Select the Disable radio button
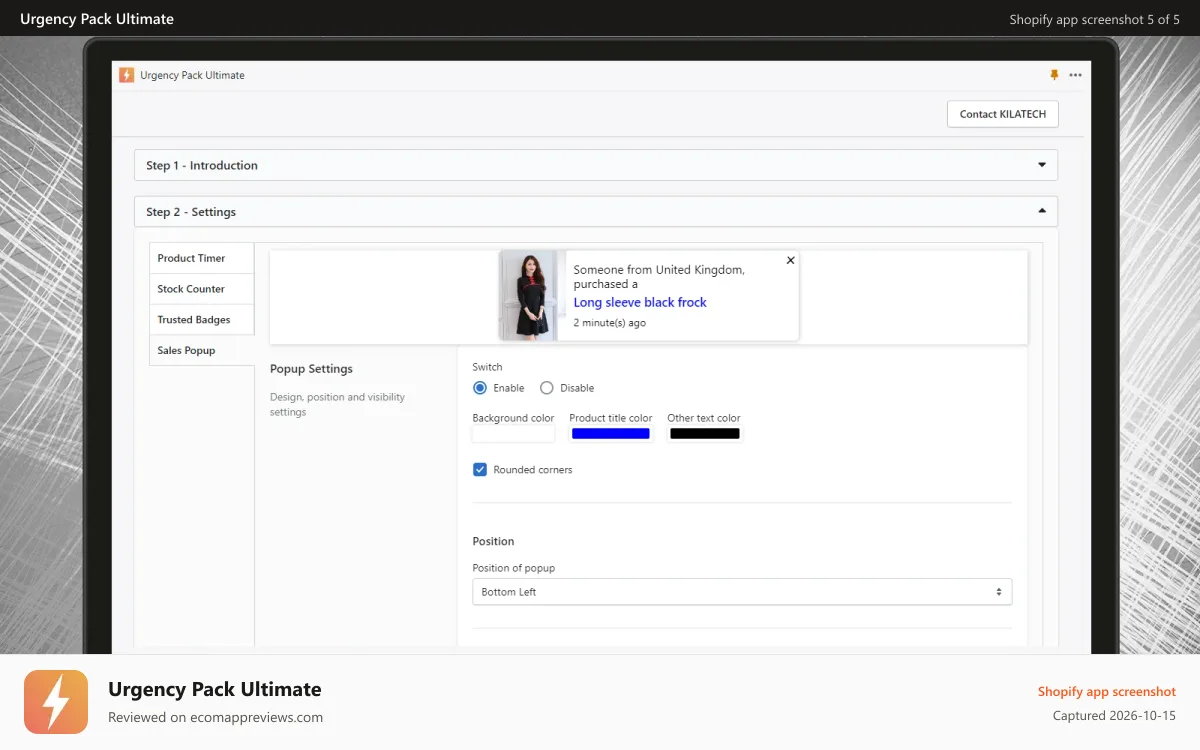Screen dimensions: 1200x750 546,388
